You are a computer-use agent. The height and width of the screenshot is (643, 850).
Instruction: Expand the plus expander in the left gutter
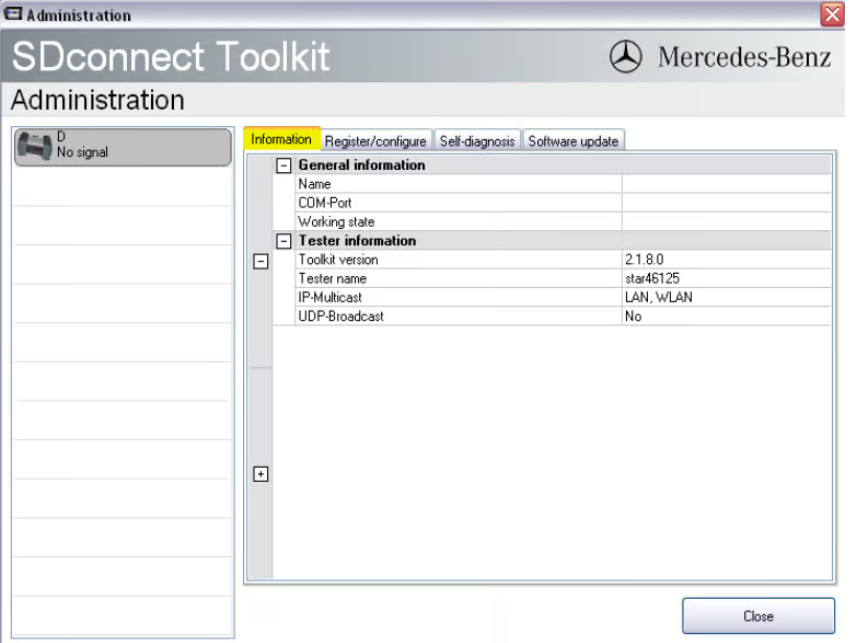pos(261,474)
